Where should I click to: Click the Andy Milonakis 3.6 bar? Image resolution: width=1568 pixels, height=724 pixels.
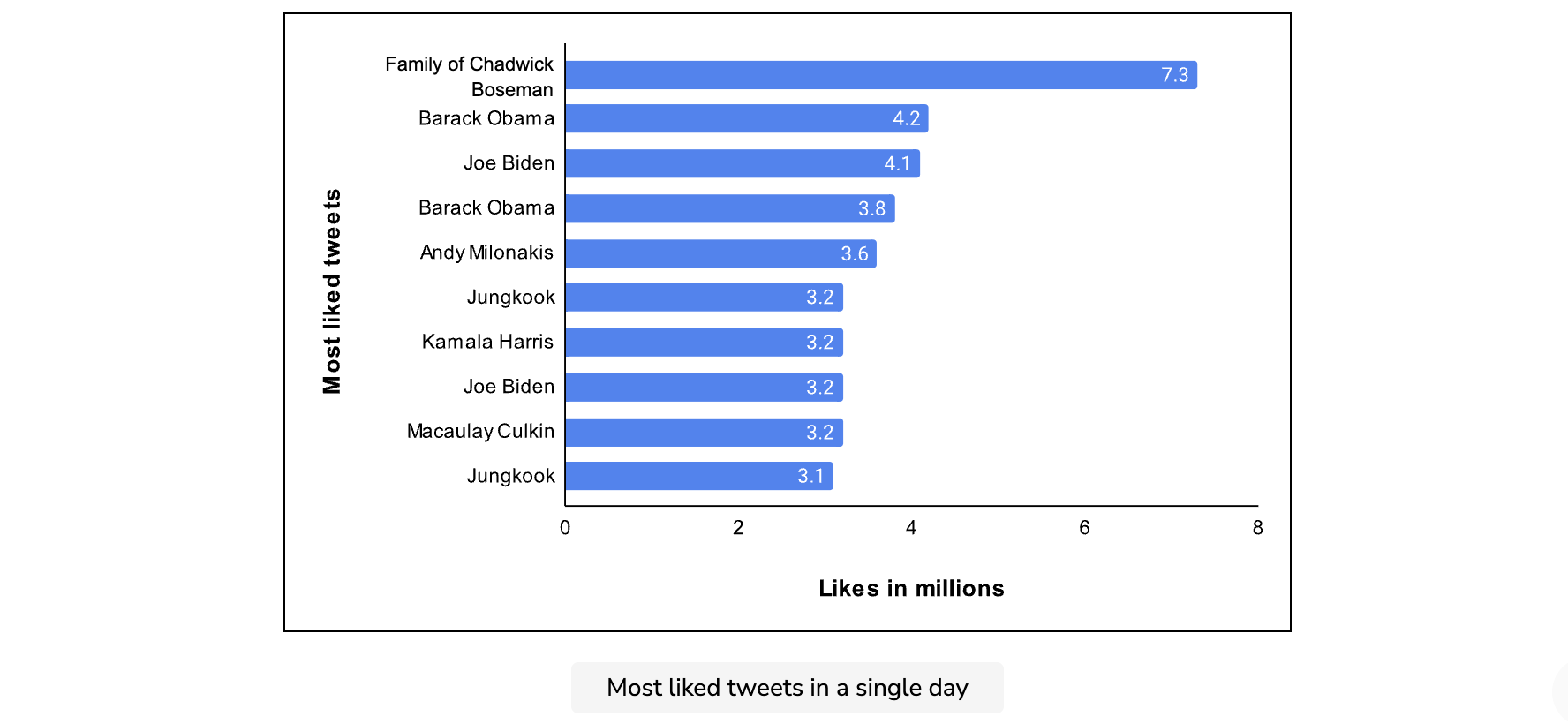coord(721,253)
